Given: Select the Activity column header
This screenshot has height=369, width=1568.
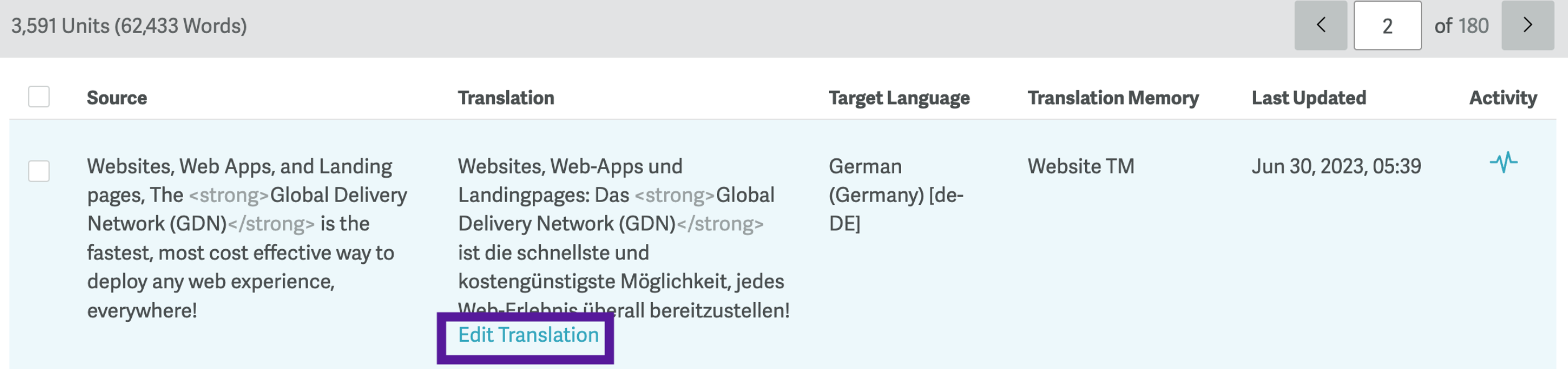Looking at the screenshot, I should (1503, 98).
